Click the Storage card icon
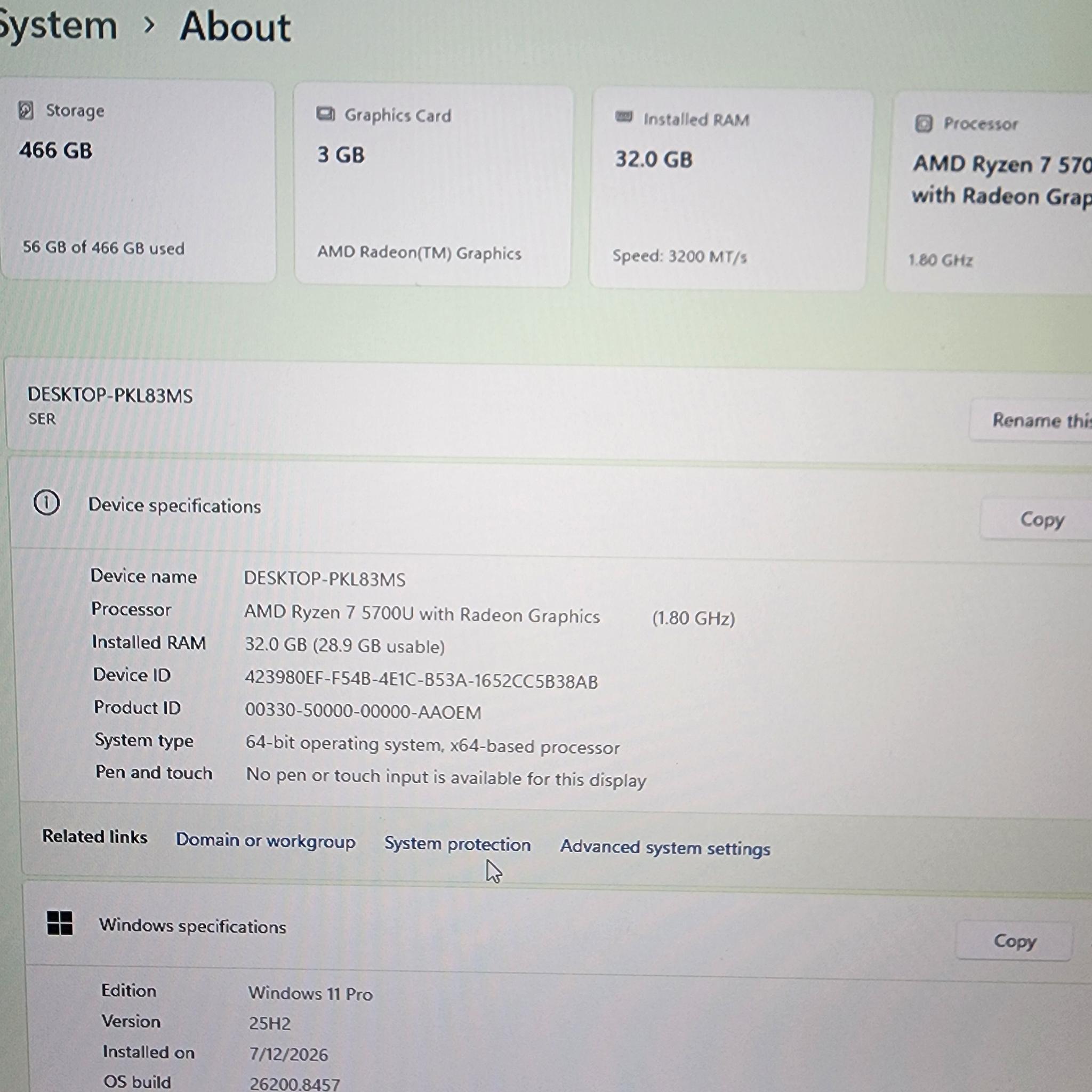The height and width of the screenshot is (1092, 1092). [x=26, y=110]
